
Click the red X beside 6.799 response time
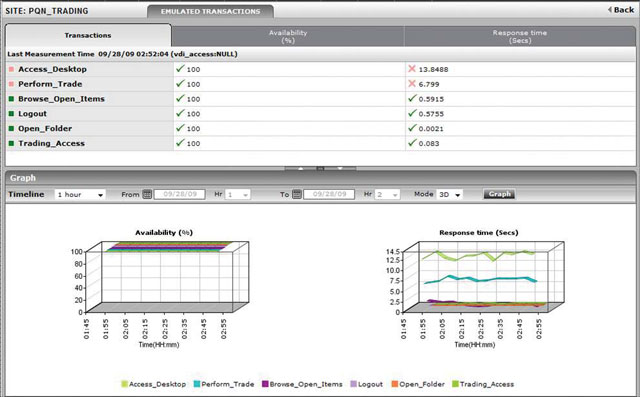(x=412, y=84)
